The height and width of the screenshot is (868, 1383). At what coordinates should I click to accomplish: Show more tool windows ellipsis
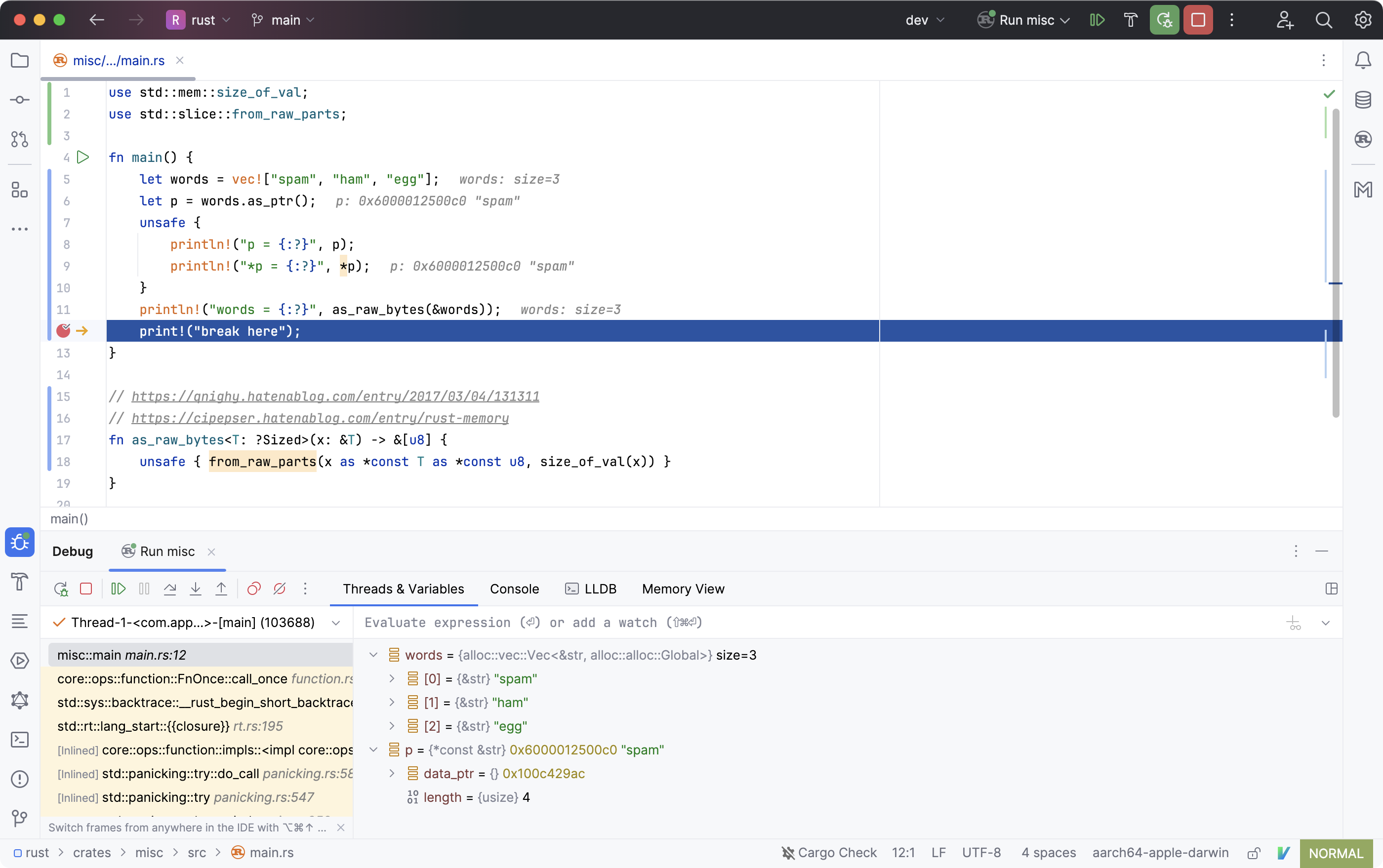pyautogui.click(x=20, y=229)
